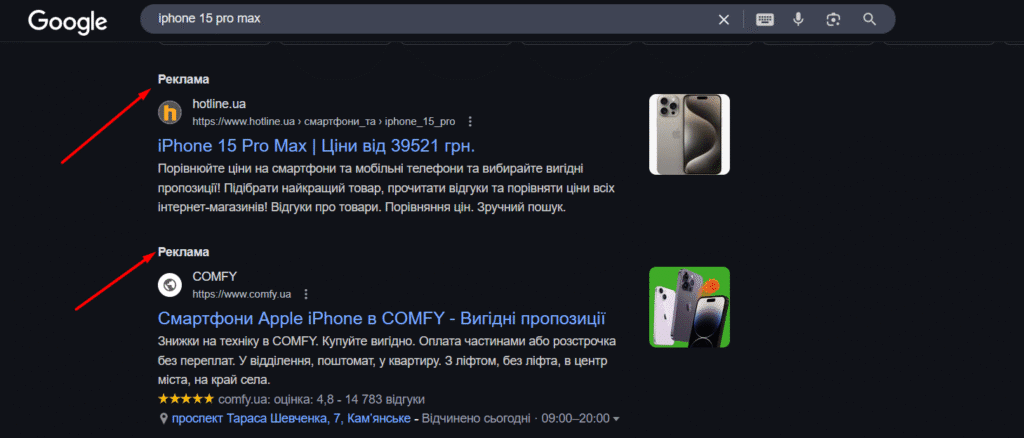Click the comfy.ua rating 4,8 review text
This screenshot has height=438, width=1024.
click(321, 399)
